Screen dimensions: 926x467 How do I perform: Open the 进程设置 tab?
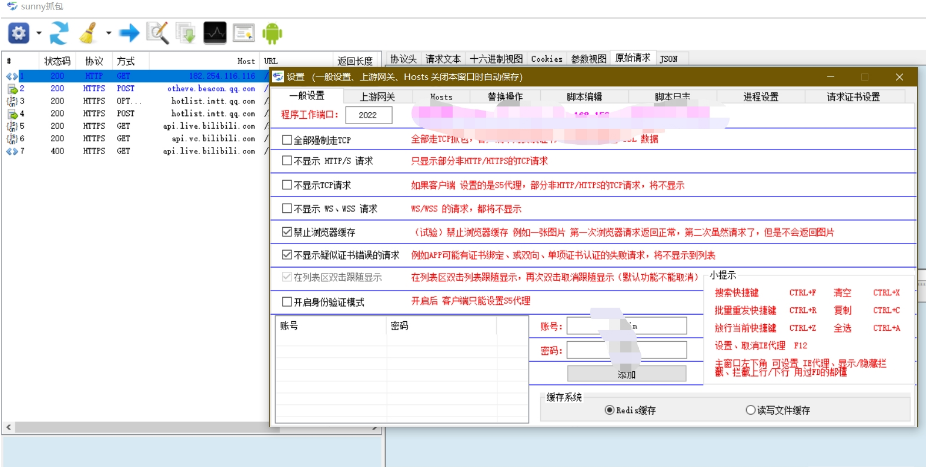(761, 97)
